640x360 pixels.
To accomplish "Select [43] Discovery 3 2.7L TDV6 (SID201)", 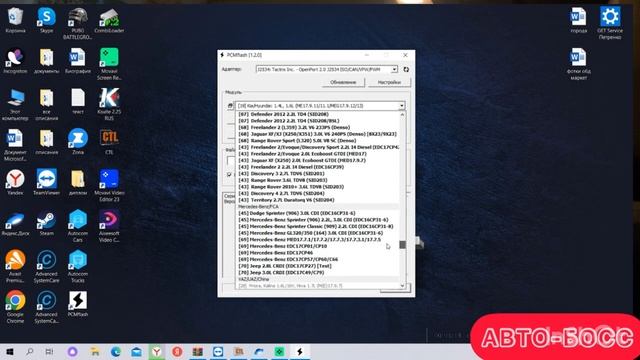I will pos(281,173).
